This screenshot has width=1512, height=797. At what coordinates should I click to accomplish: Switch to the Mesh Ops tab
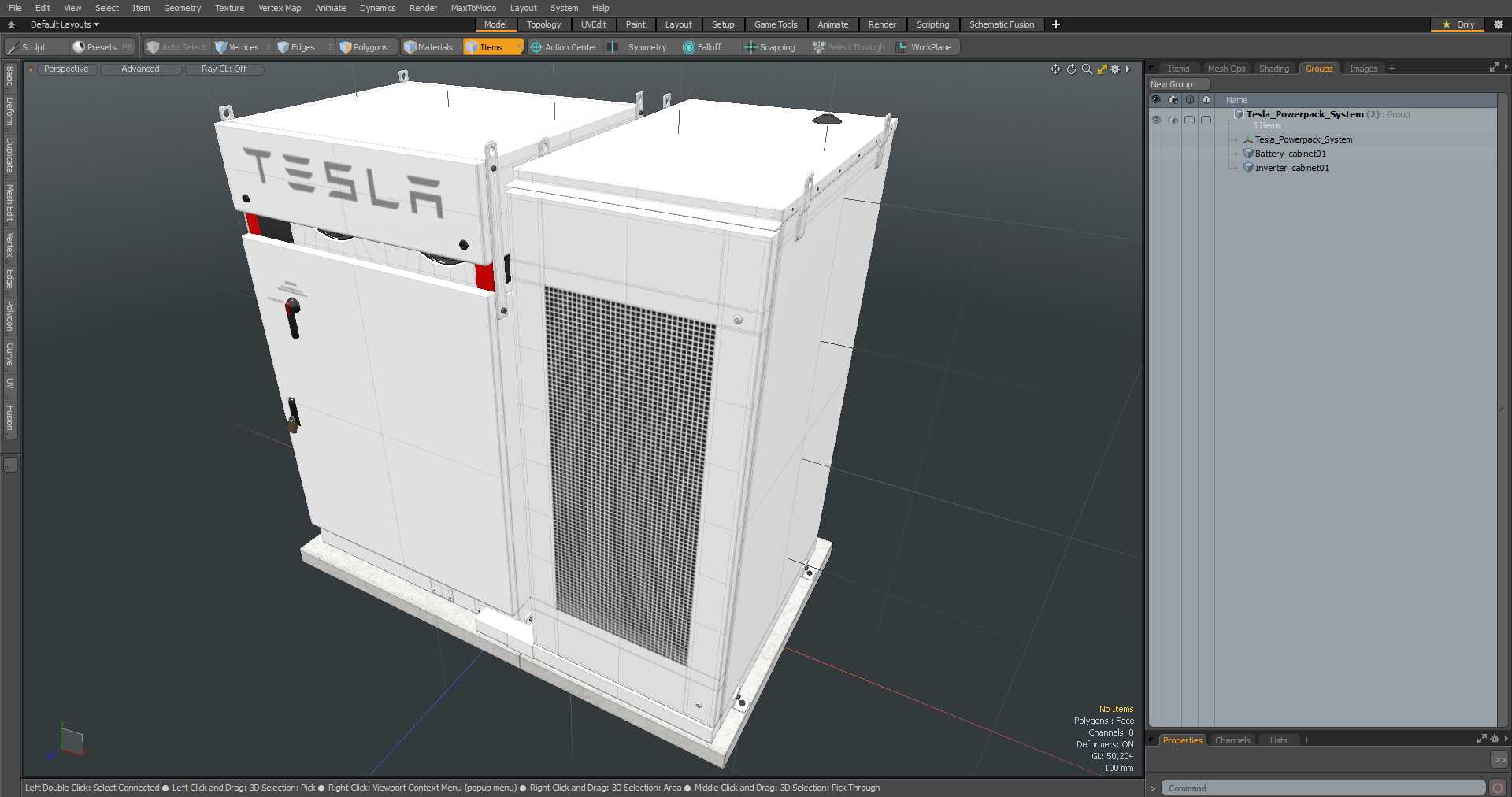click(1226, 69)
